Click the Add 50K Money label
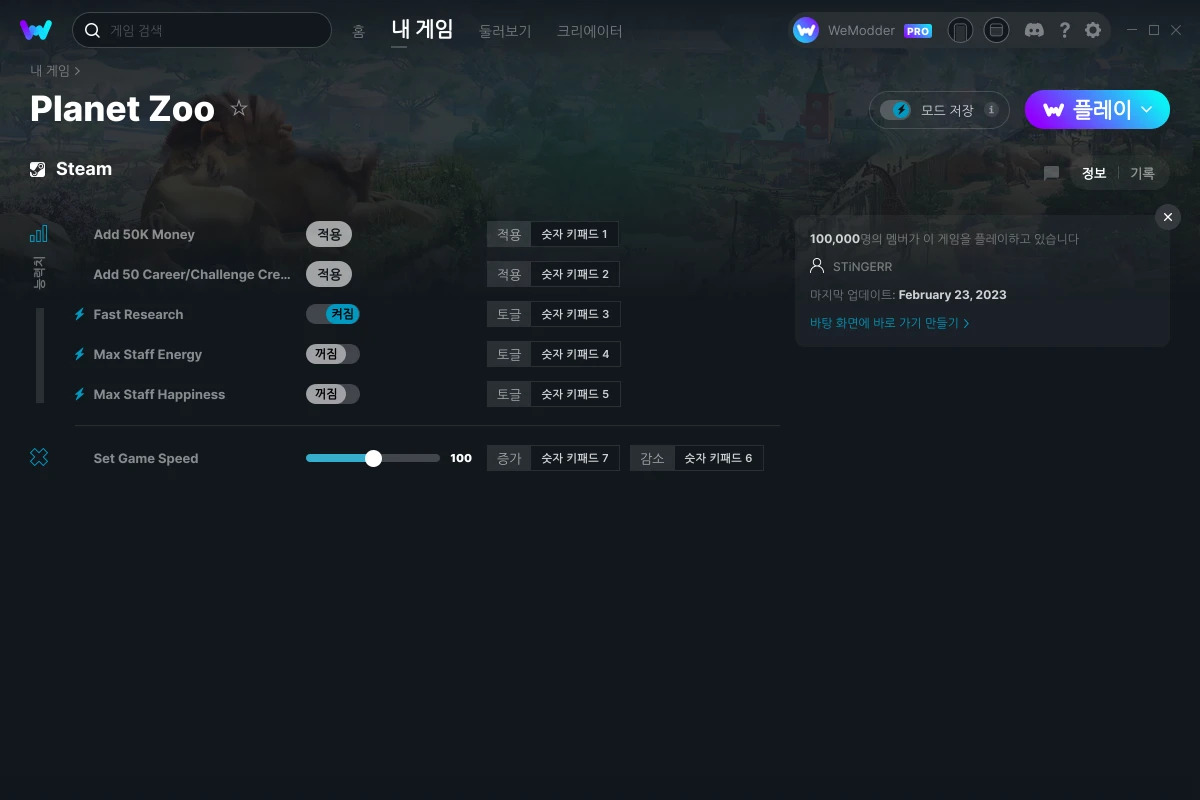 [x=144, y=234]
